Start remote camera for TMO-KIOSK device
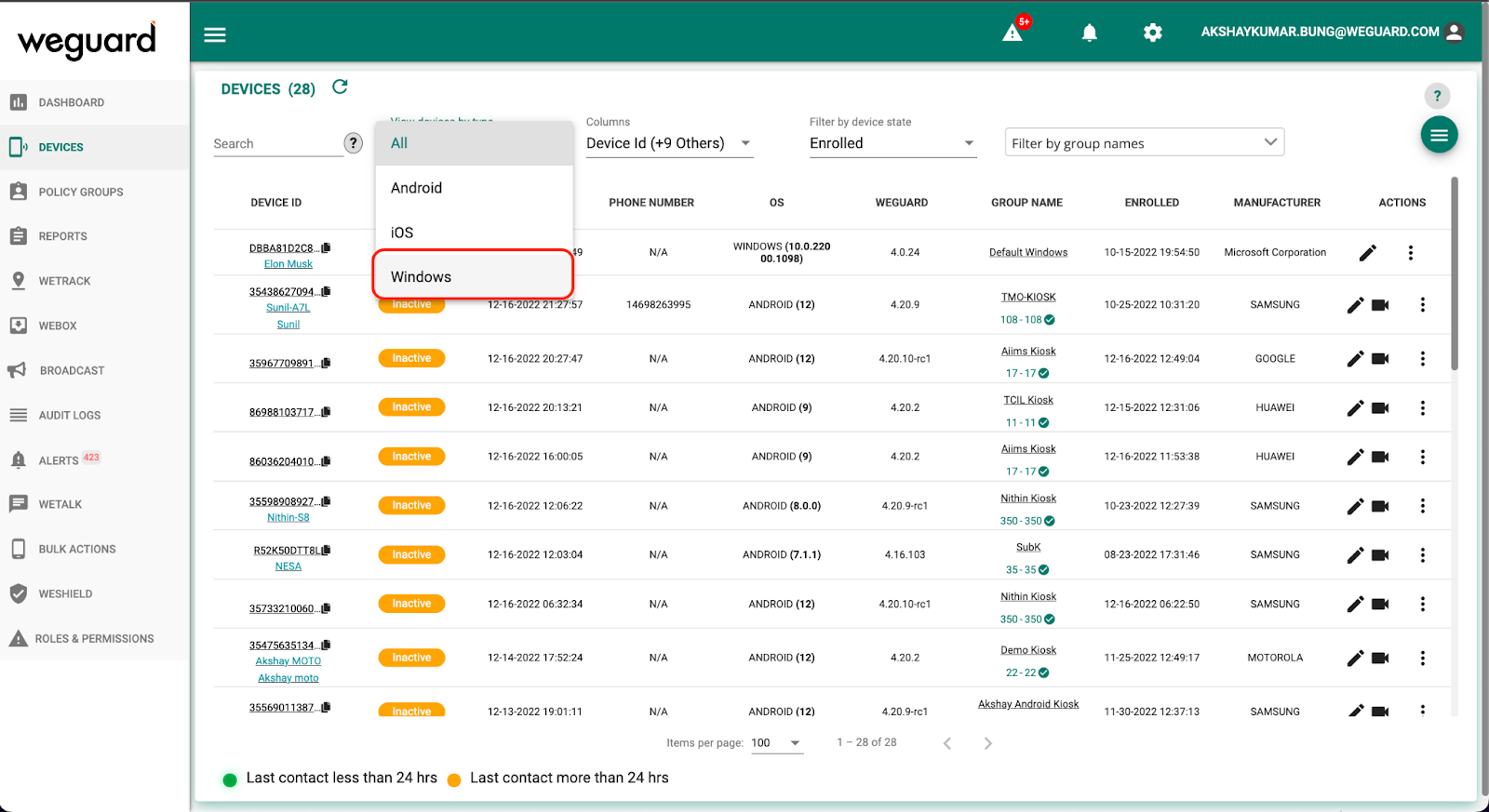This screenshot has width=1489, height=812. (x=1381, y=305)
